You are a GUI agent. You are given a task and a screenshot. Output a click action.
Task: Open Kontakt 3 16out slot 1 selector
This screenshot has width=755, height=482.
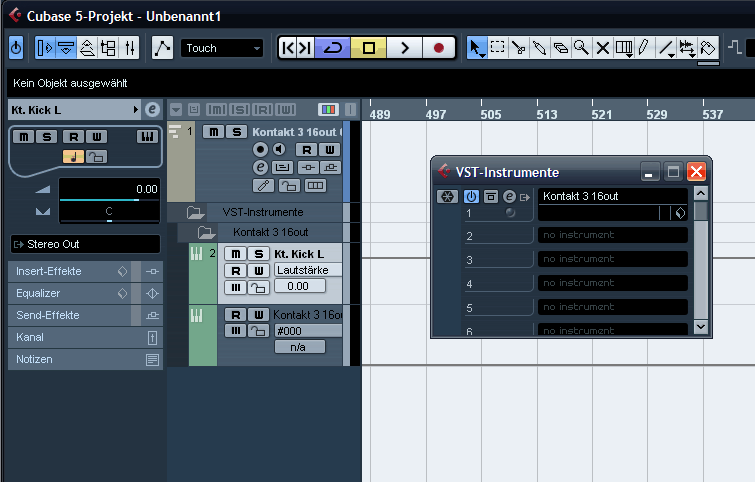pyautogui.click(x=612, y=196)
